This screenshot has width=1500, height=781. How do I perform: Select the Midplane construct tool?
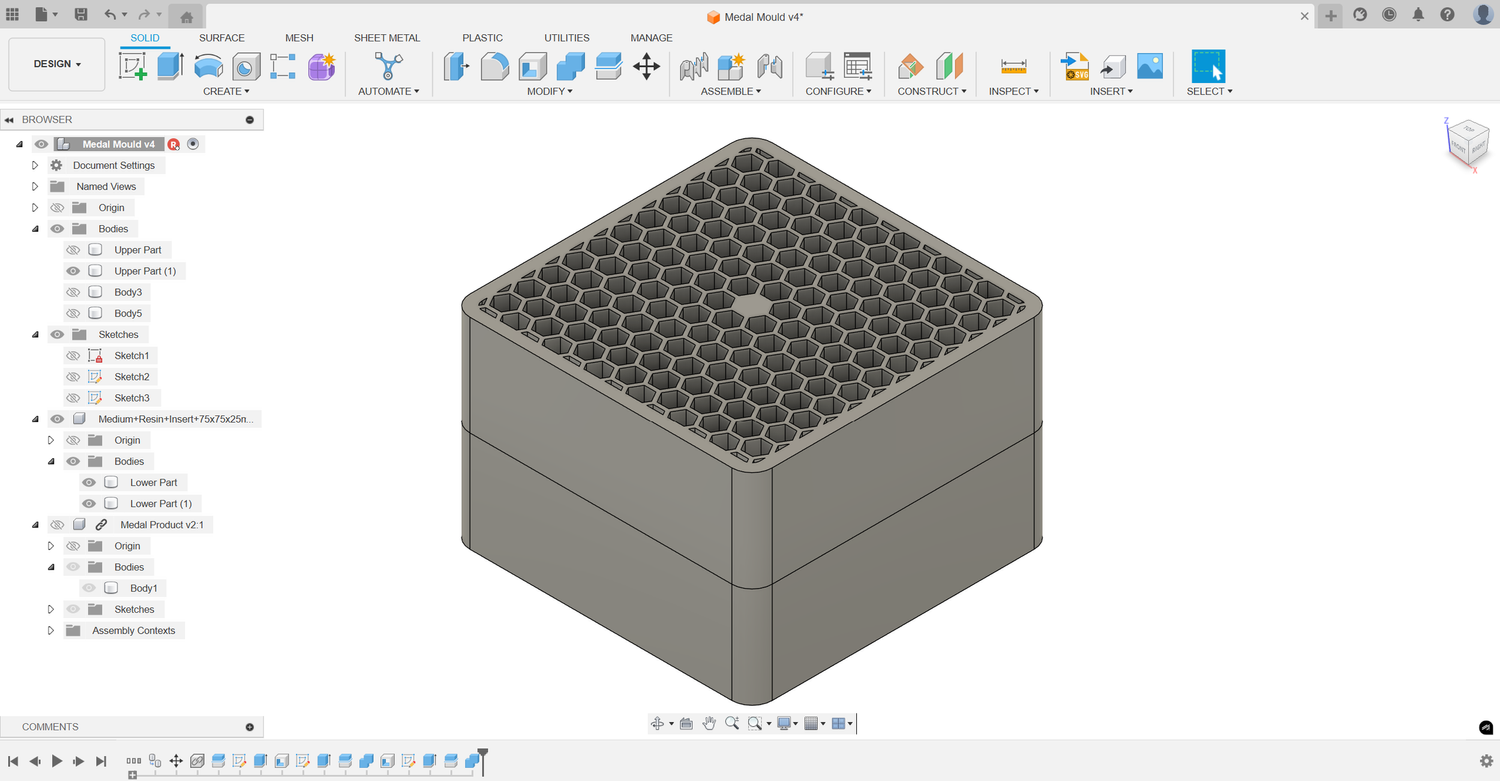[x=949, y=67]
